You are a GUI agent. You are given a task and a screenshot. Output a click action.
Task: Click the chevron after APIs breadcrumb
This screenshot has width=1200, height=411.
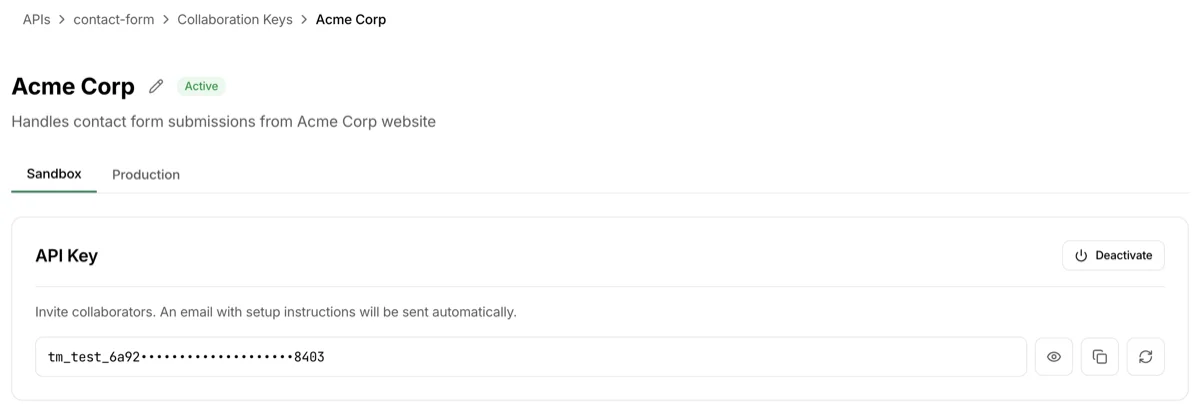[62, 20]
